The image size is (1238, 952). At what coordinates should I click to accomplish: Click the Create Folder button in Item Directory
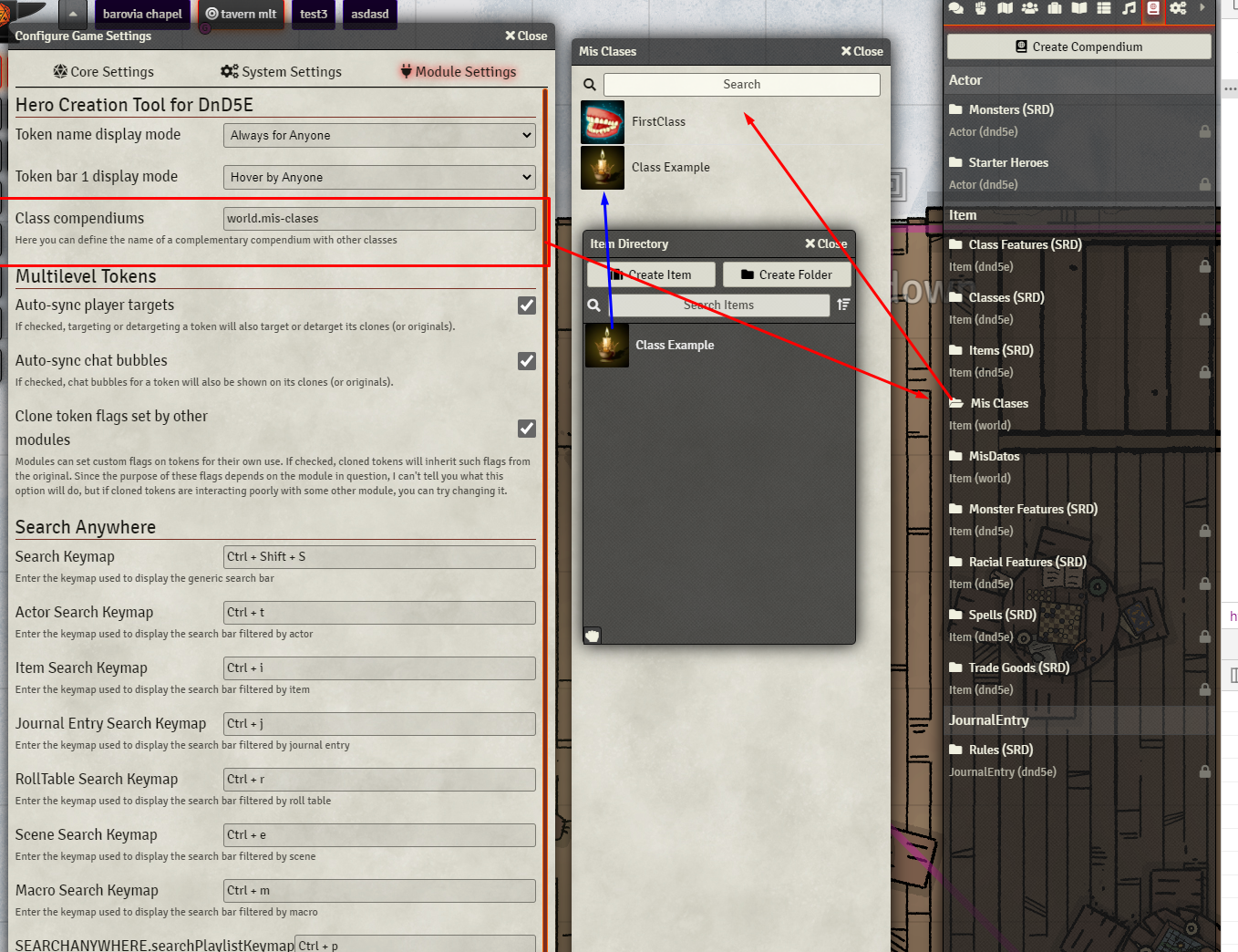point(786,274)
